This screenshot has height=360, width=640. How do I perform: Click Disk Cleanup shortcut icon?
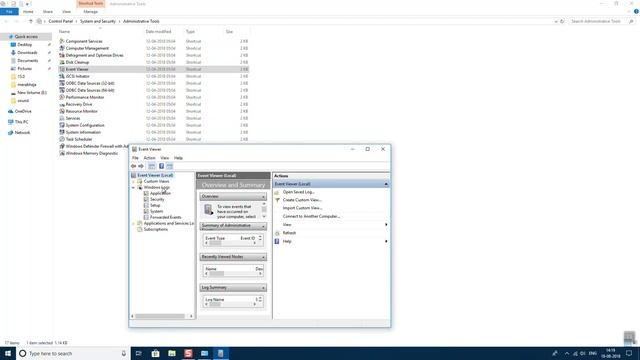tap(62, 62)
